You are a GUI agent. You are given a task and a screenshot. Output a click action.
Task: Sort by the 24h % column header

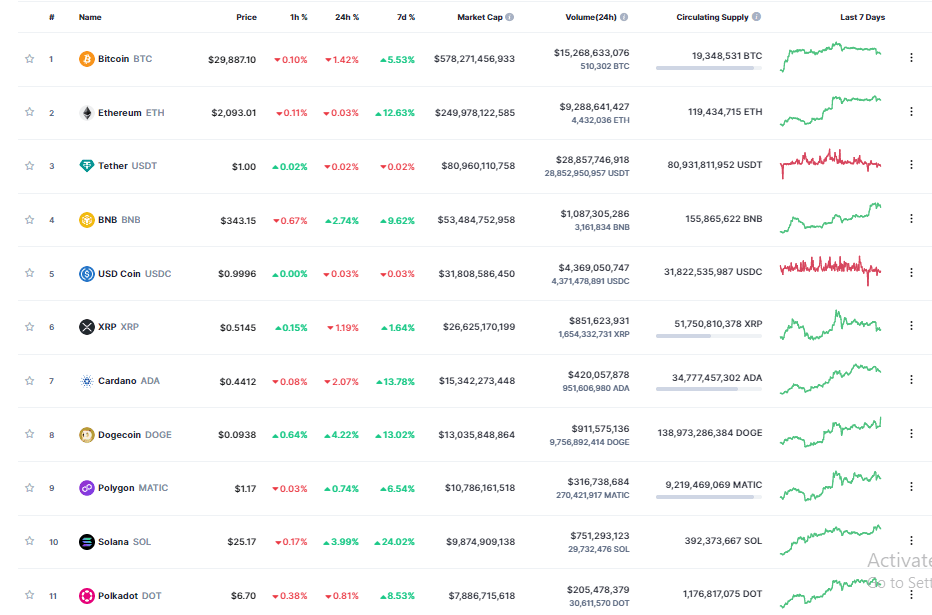coord(347,17)
